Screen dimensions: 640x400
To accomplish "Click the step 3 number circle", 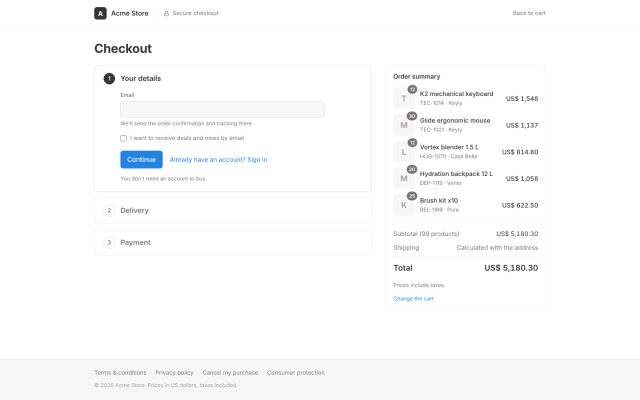I will (x=109, y=242).
